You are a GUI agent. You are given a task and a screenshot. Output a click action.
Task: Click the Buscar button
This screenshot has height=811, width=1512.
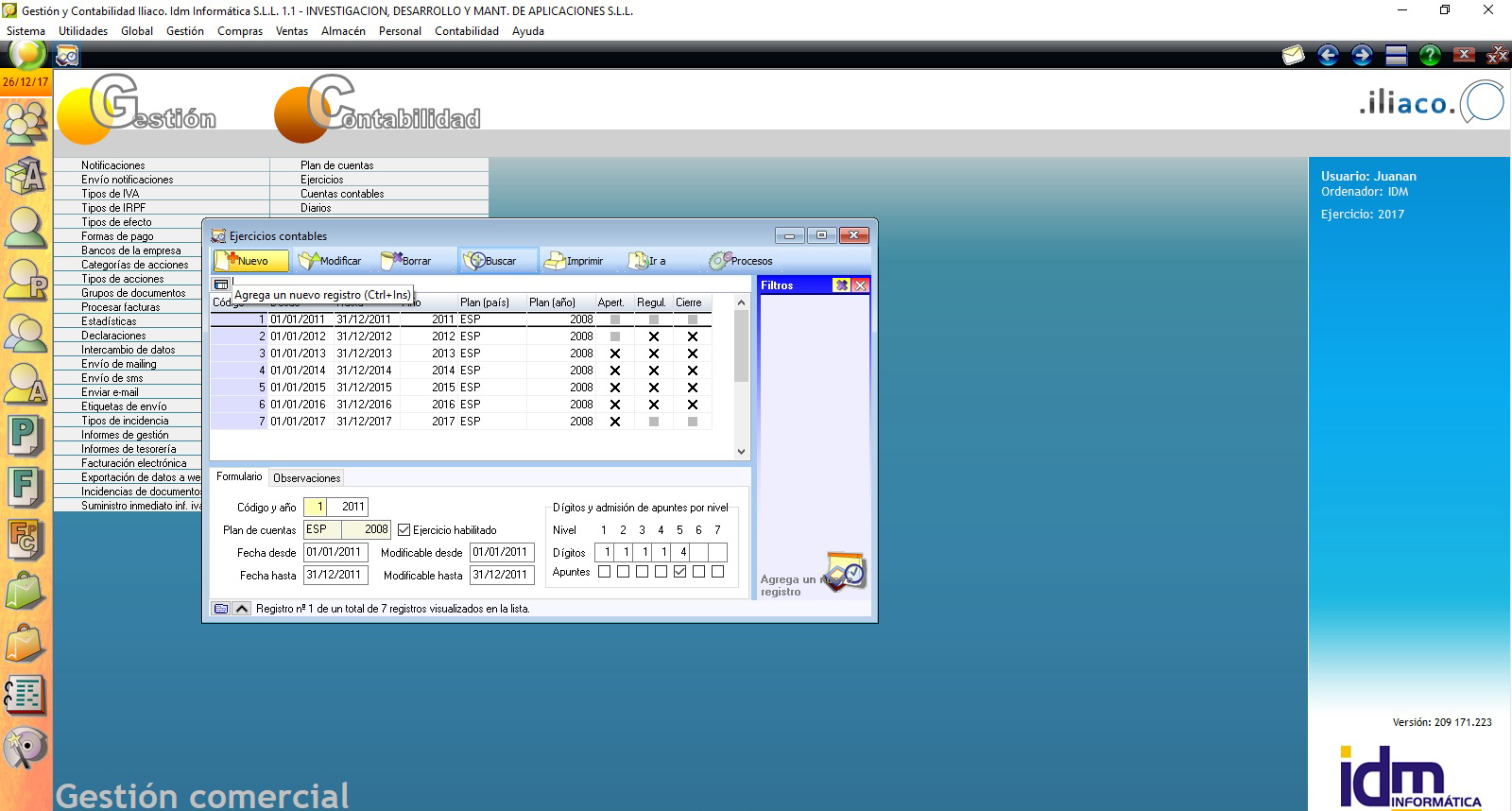(499, 261)
